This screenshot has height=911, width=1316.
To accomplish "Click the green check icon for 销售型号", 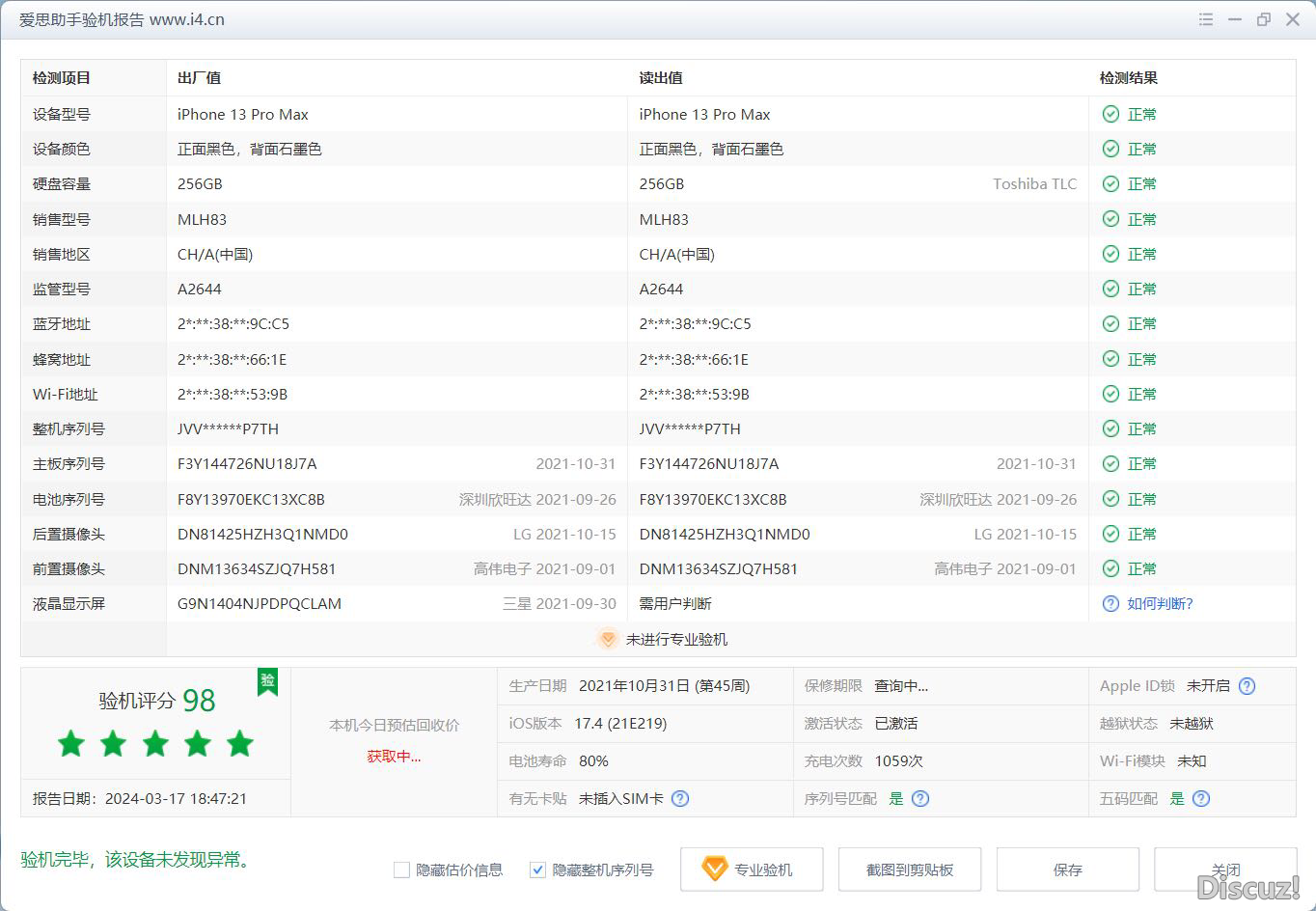I will coord(1110,219).
